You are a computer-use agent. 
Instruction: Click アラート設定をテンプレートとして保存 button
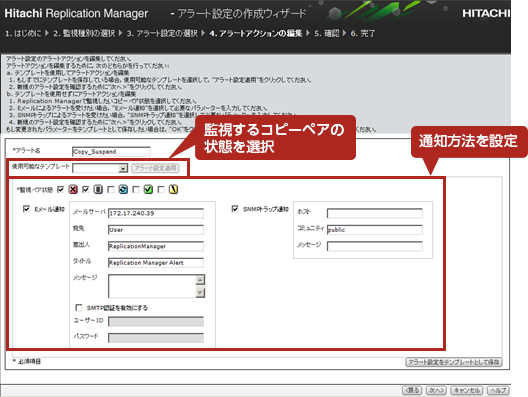point(454,362)
